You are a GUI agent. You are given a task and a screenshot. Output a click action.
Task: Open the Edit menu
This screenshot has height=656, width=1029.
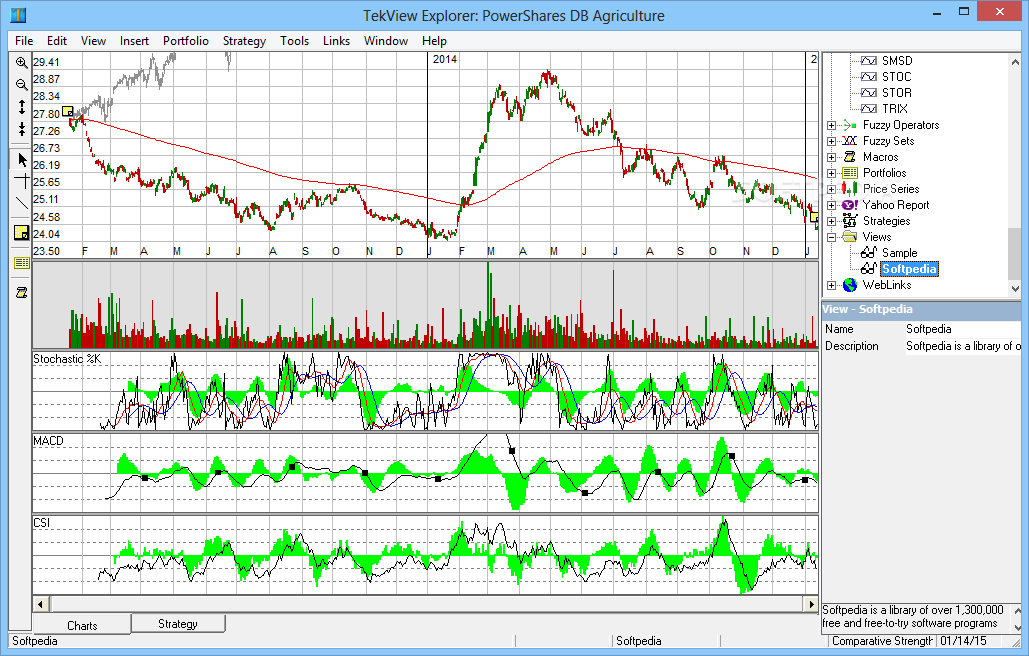[x=57, y=41]
